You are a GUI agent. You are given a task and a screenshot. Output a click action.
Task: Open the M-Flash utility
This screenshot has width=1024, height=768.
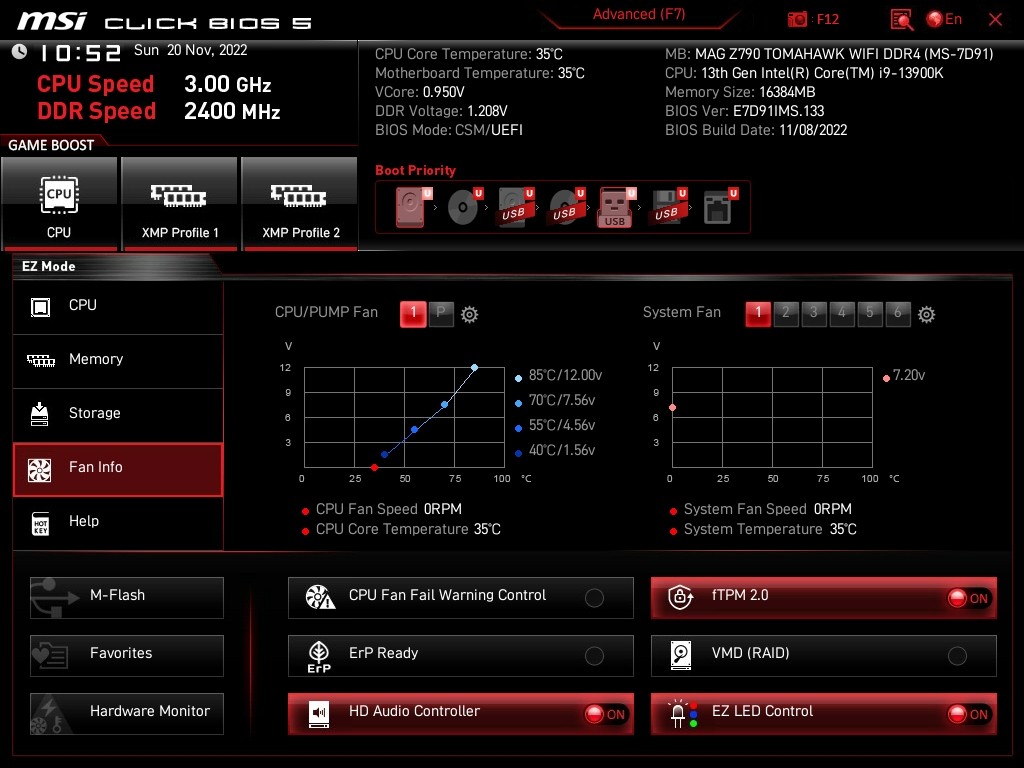click(x=127, y=598)
